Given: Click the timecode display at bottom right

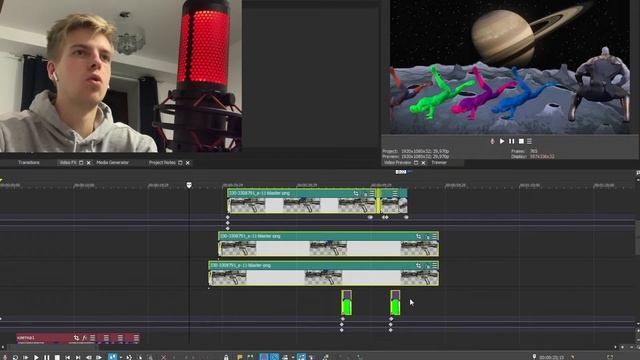Looking at the screenshot, I should pos(551,357).
